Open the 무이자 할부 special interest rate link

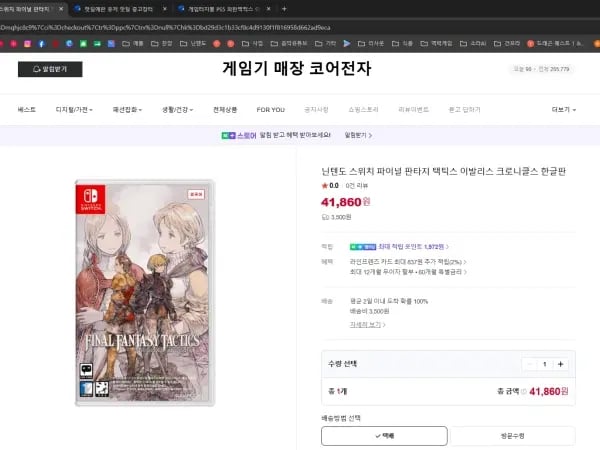tap(408, 272)
